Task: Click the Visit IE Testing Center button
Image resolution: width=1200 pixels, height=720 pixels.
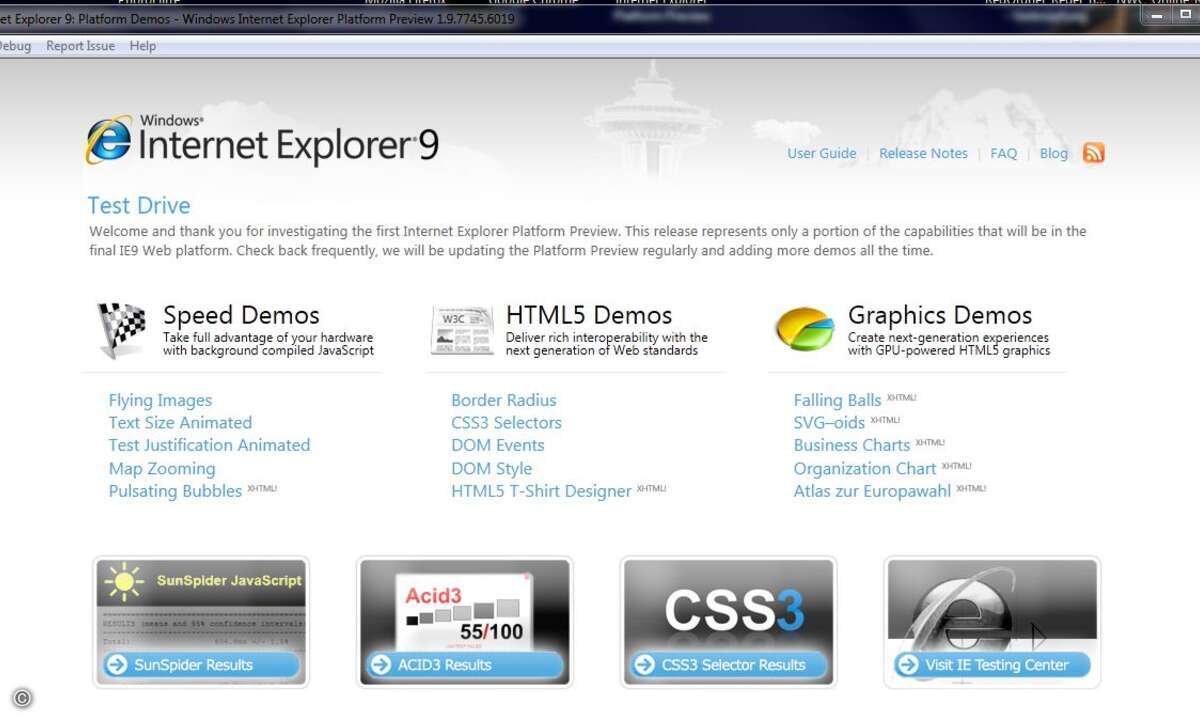Action: 993,664
